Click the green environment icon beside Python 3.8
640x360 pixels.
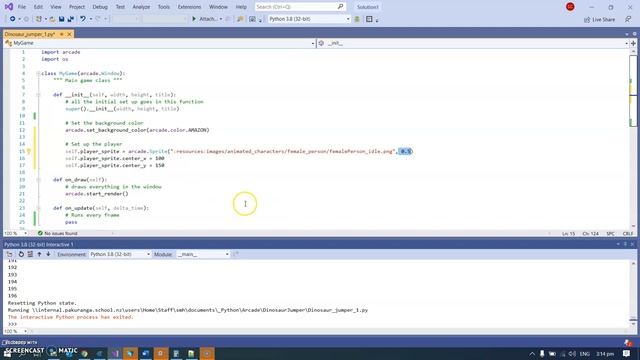point(357,19)
